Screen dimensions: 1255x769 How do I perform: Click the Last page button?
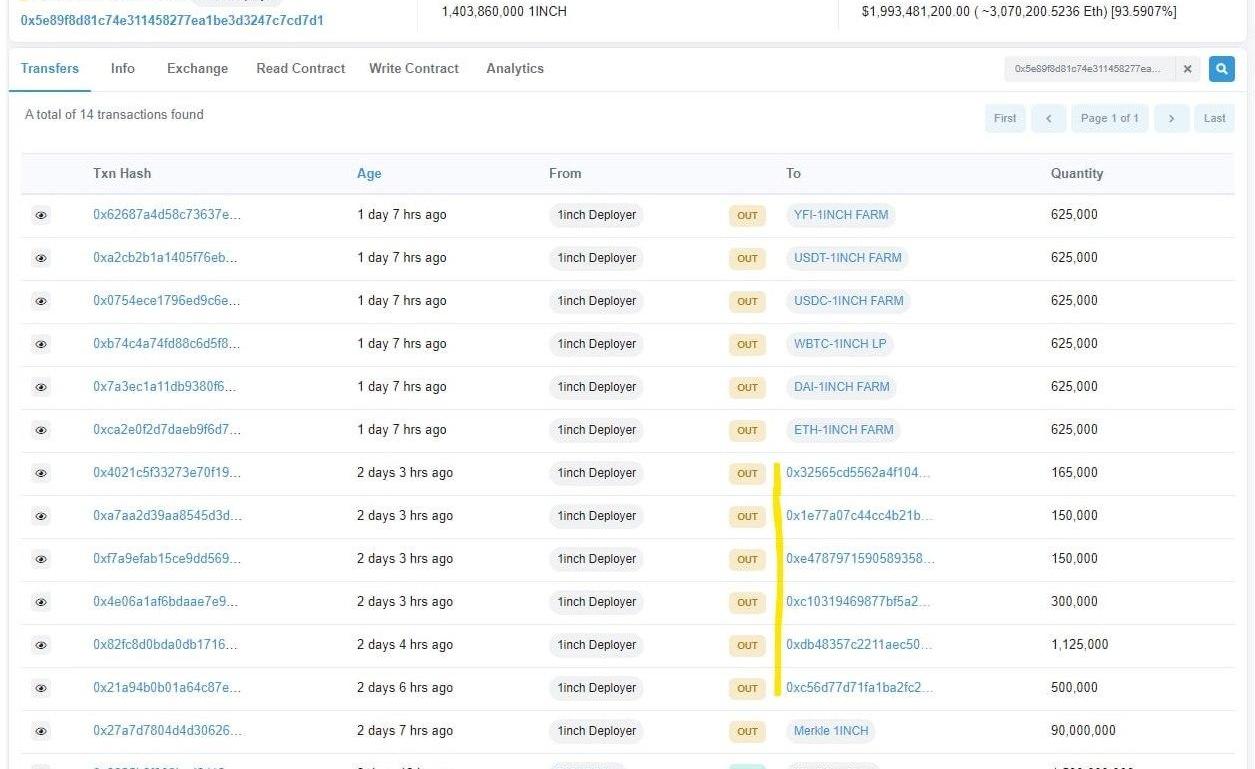click(1214, 118)
